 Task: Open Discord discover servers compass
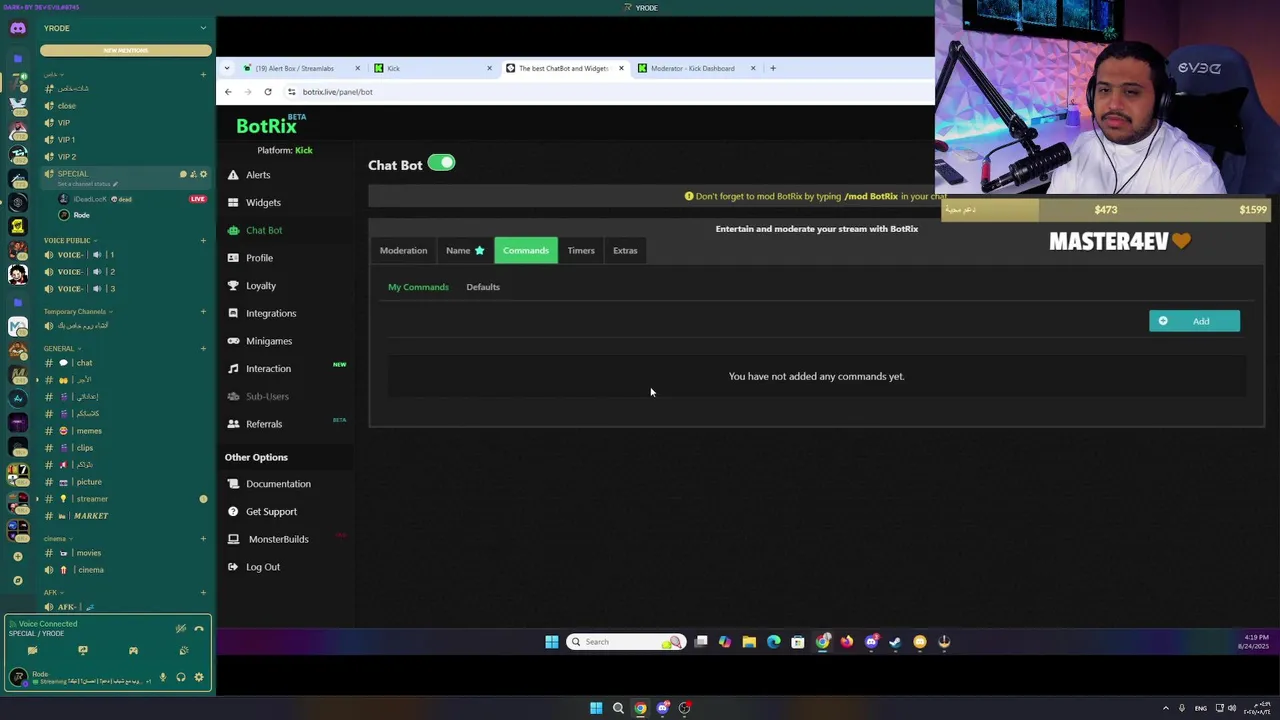click(x=18, y=580)
